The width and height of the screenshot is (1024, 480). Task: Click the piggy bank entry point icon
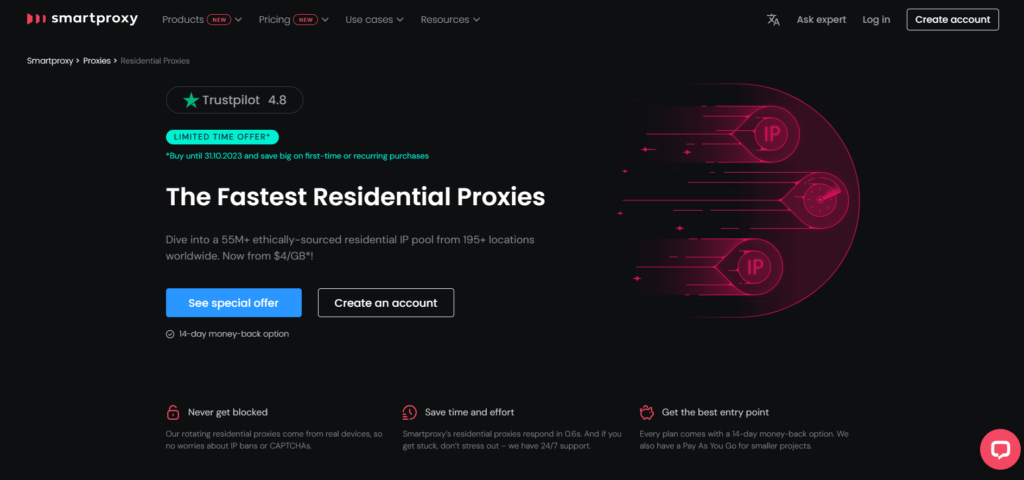click(645, 412)
